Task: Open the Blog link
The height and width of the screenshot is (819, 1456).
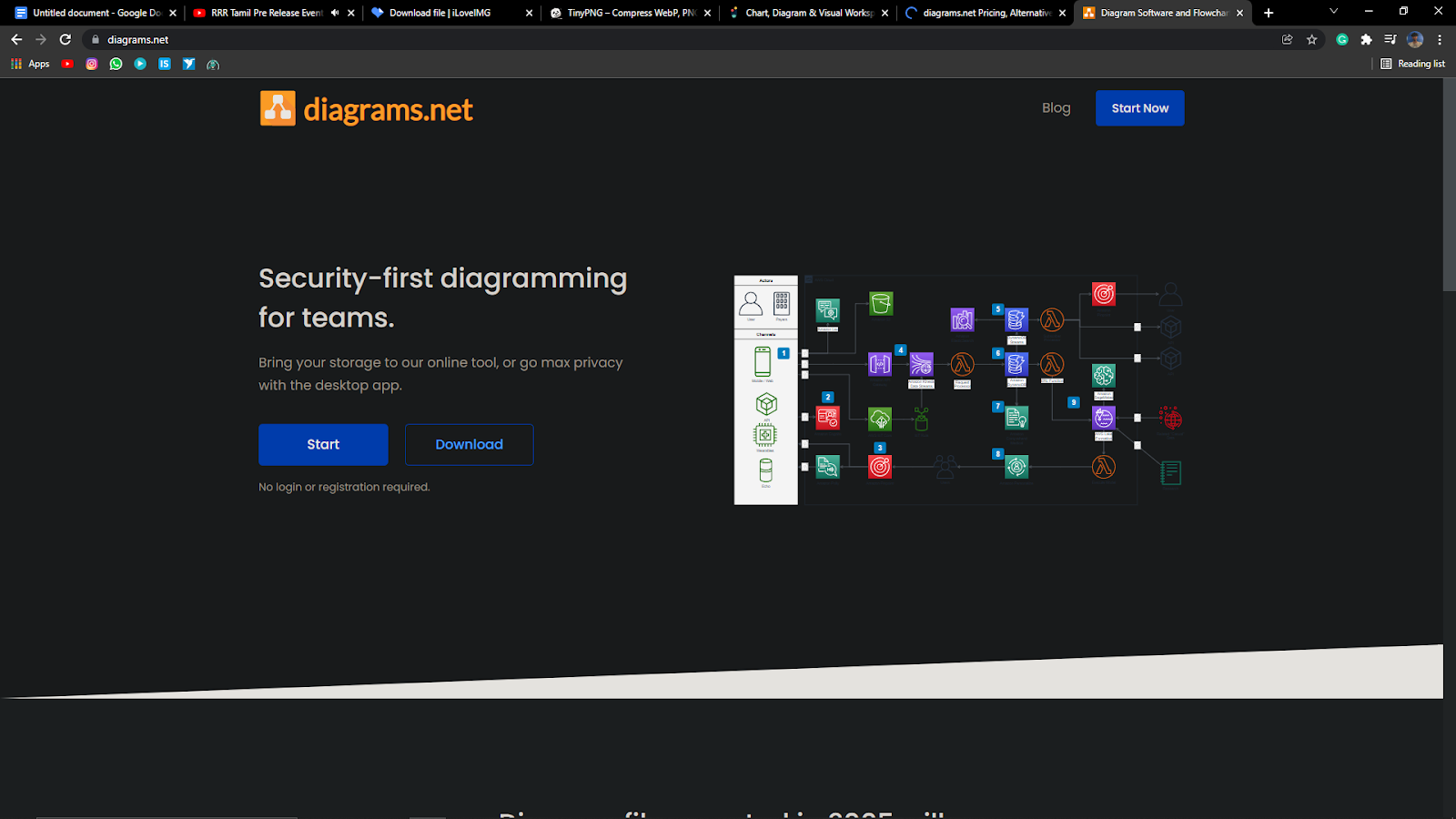Action: [x=1057, y=108]
